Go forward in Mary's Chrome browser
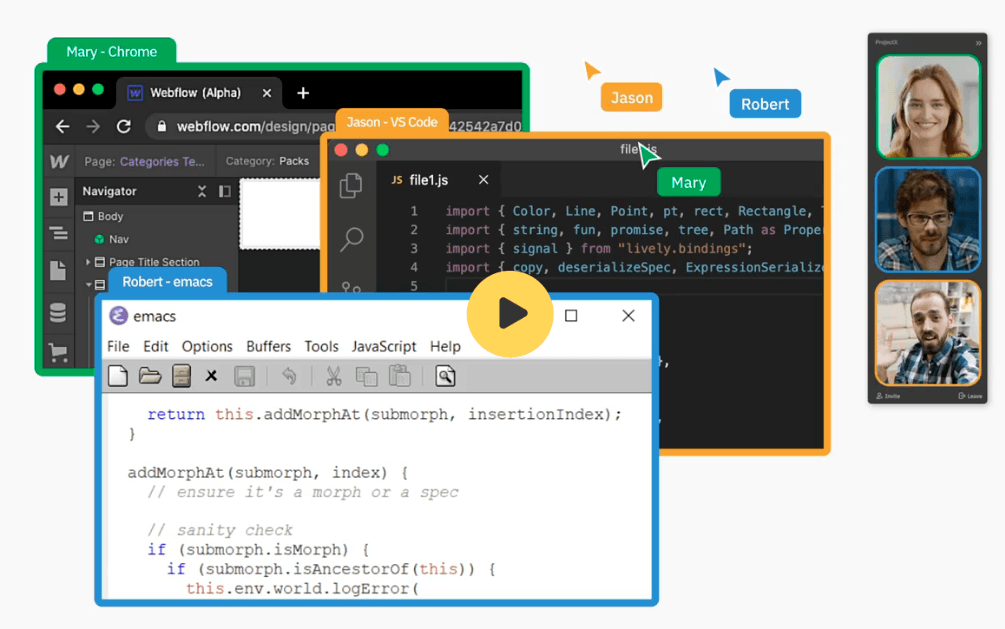The height and width of the screenshot is (629, 1005). (93, 126)
